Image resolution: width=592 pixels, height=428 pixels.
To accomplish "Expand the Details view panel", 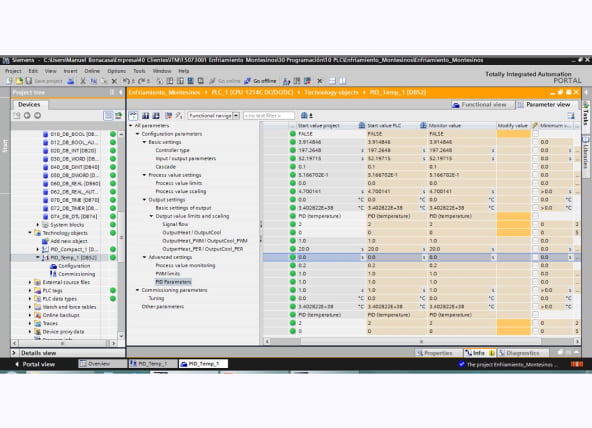I will [x=14, y=353].
